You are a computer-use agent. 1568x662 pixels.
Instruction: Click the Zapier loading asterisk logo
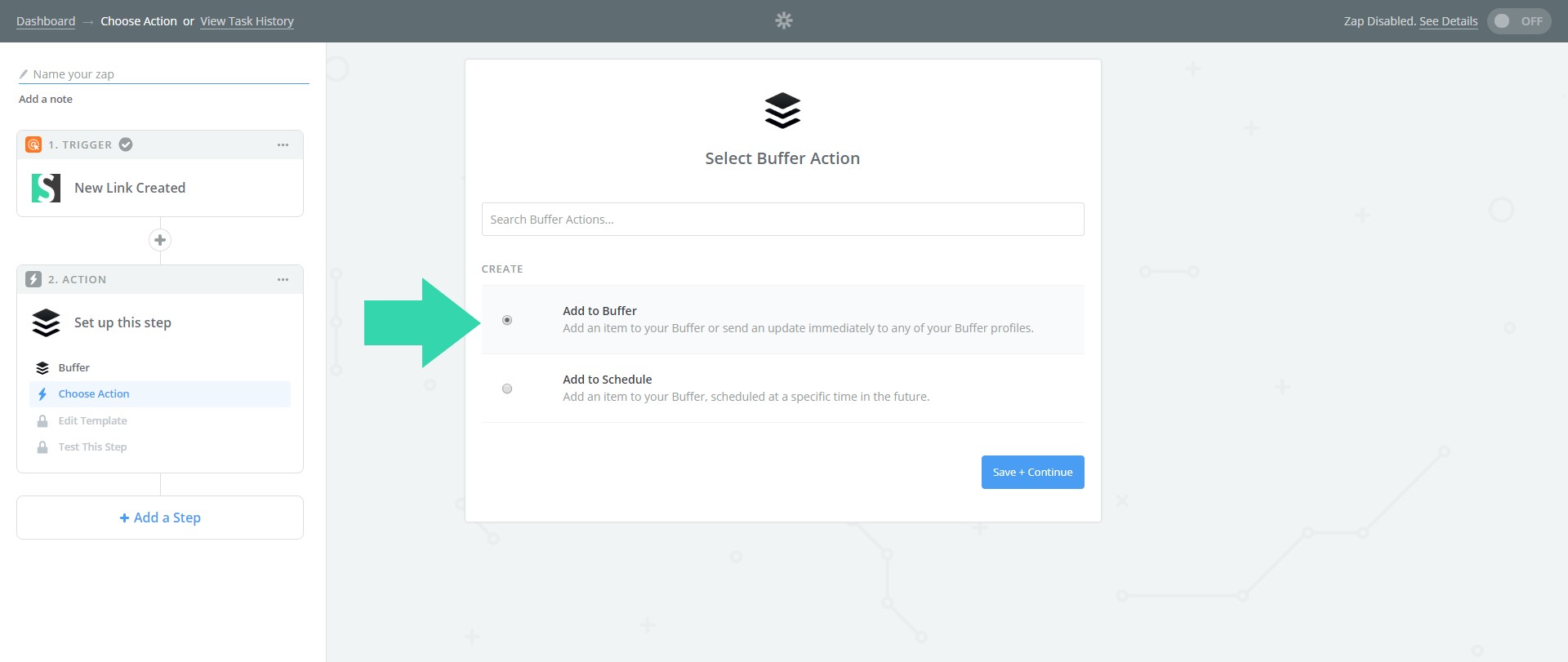[x=783, y=20]
